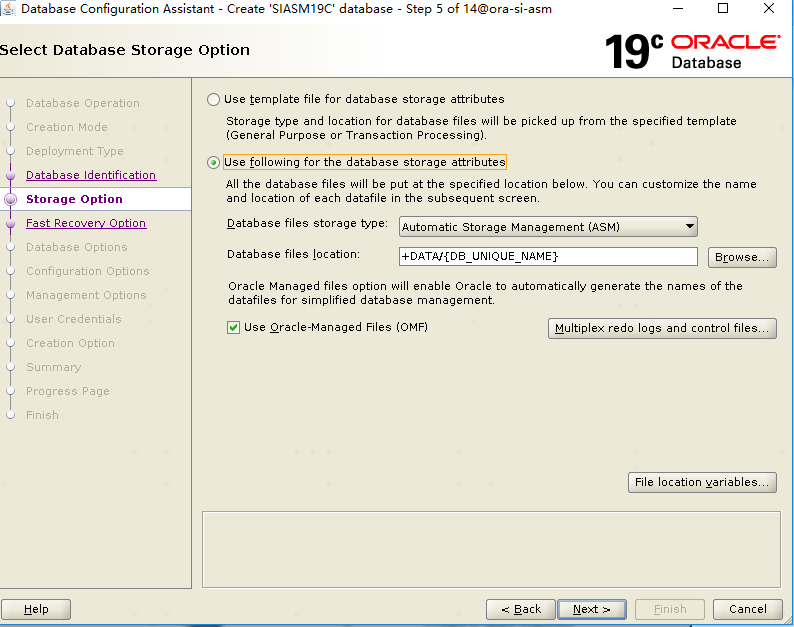The width and height of the screenshot is (794, 627).
Task: Cancel the database configuration
Action: (x=747, y=609)
